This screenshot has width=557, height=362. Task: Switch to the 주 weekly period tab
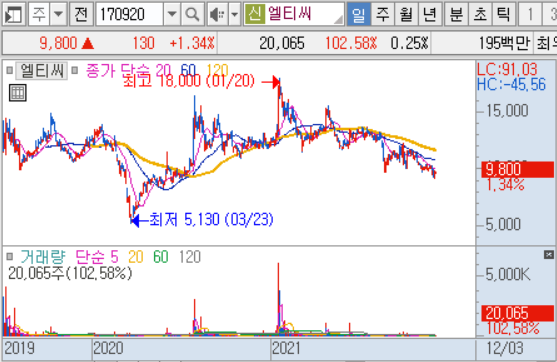383,14
